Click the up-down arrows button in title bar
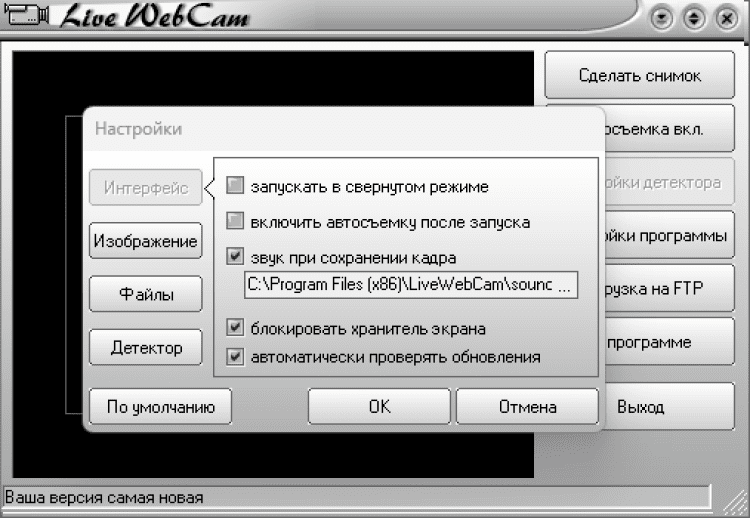This screenshot has width=750, height=518. [694, 19]
